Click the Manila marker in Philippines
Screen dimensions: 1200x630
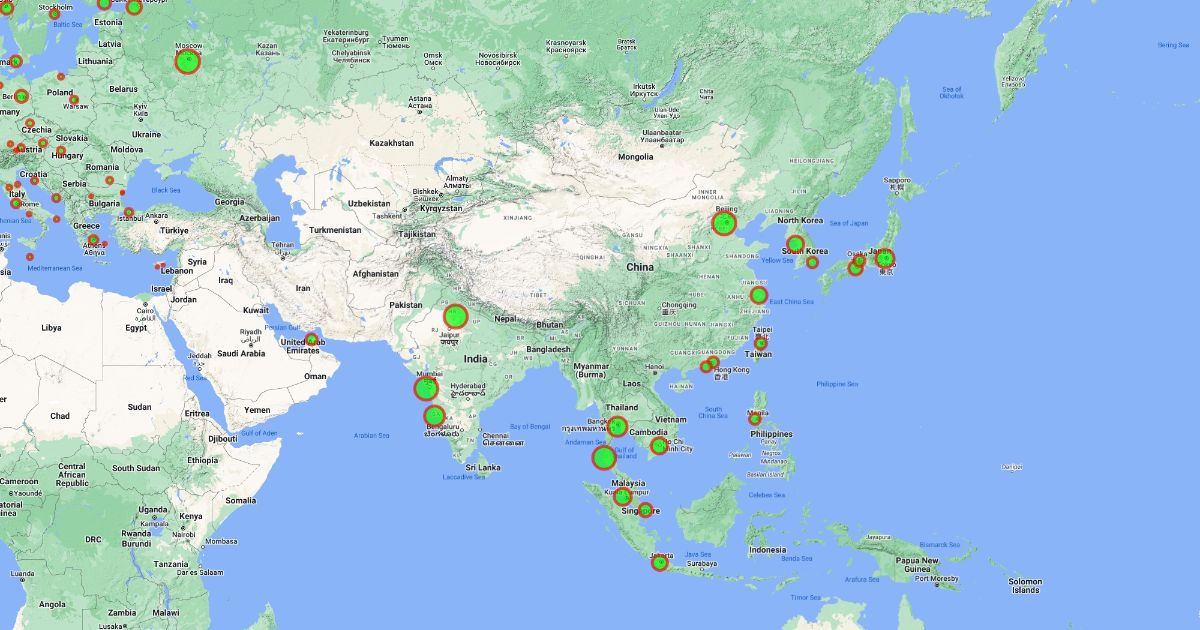pos(755,419)
